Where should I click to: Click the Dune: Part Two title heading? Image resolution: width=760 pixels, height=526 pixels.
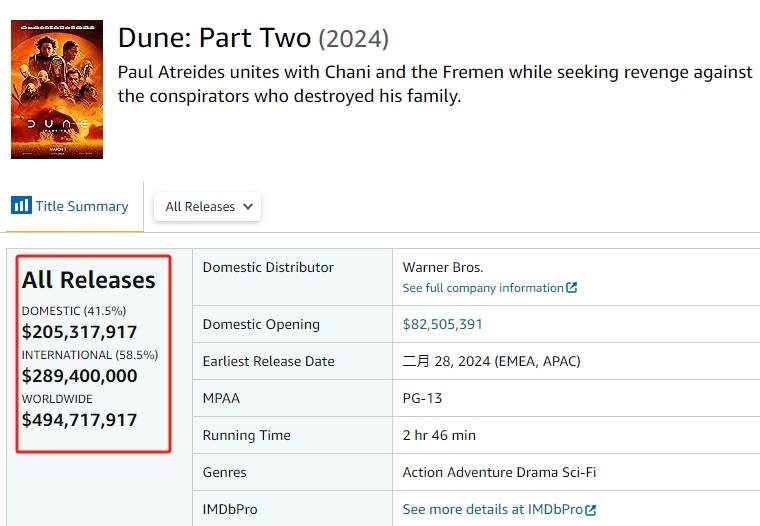(214, 38)
